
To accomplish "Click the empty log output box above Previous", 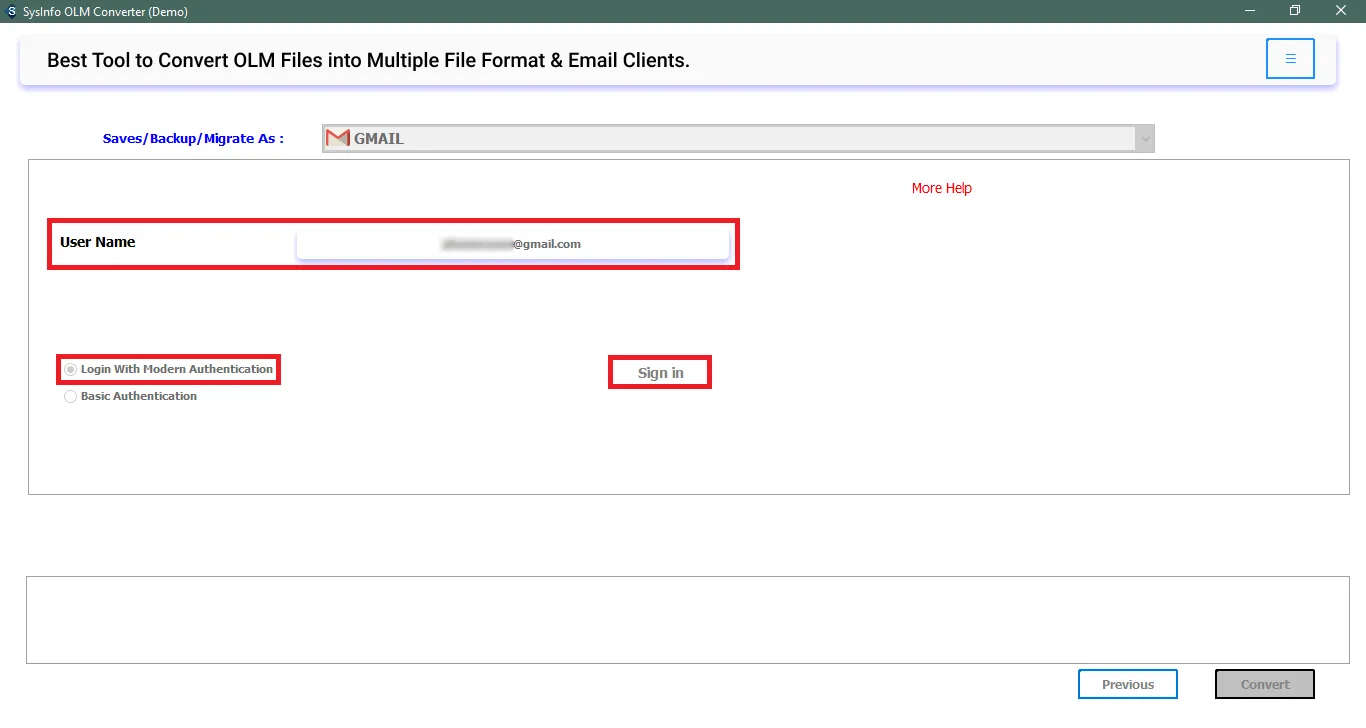I will tap(688, 620).
